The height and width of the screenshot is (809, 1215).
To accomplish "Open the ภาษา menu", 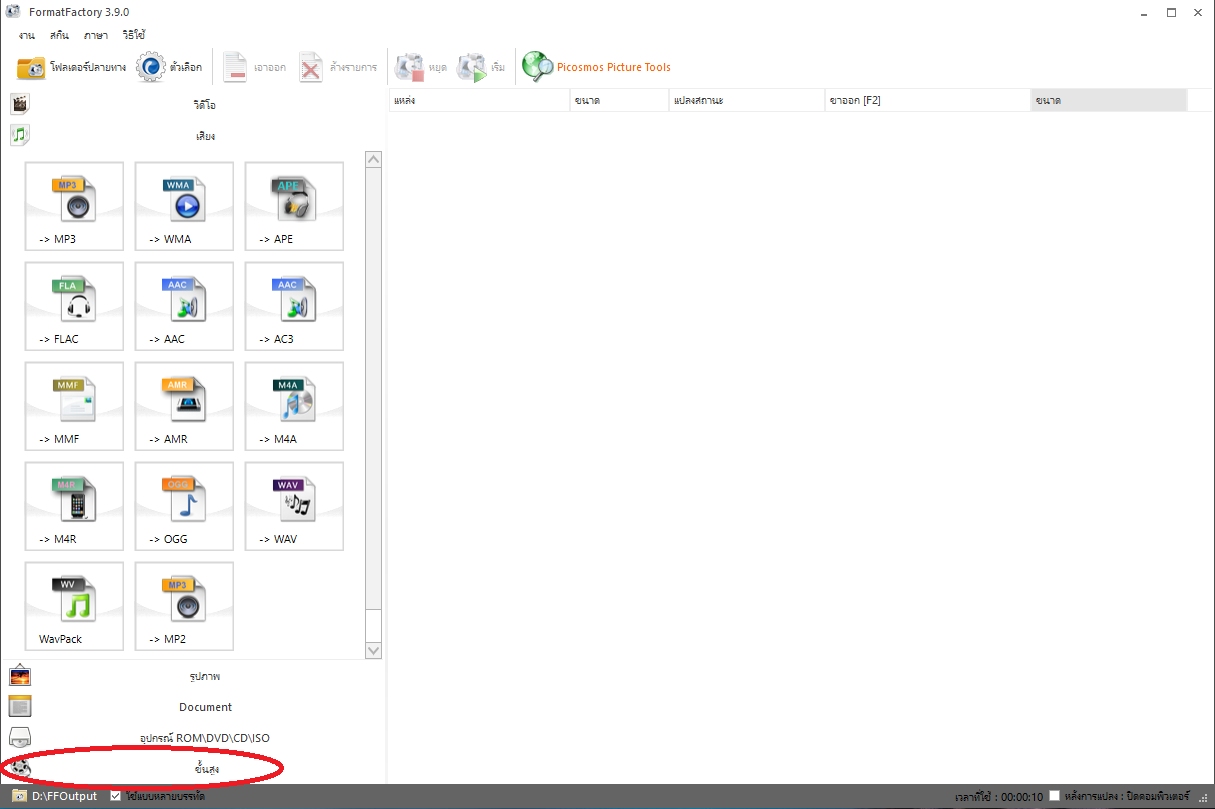I will (96, 35).
